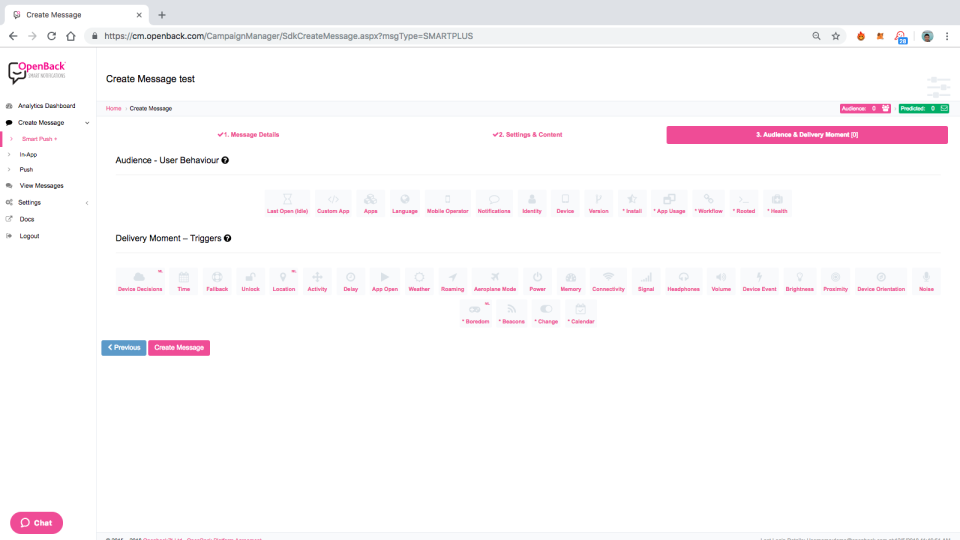This screenshot has width=960, height=540.
Task: Choose the Identity audience filter
Action: click(532, 203)
